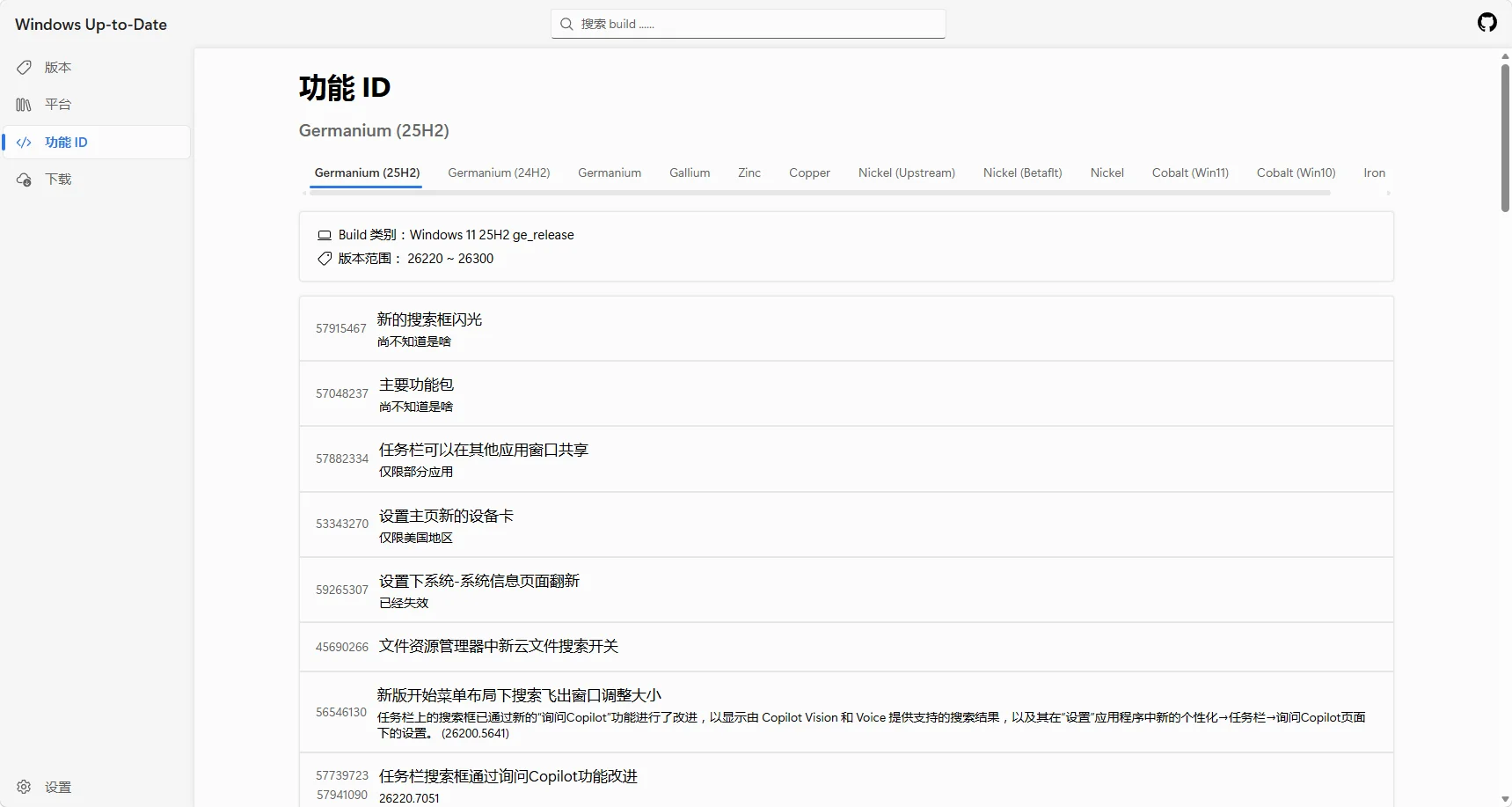1512x807 pixels.
Task: Click the 版本范围 tag icon
Action: click(325, 259)
